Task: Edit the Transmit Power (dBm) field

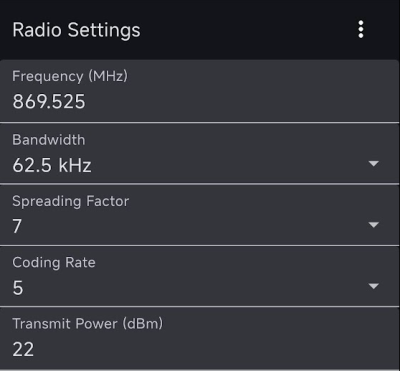Action: (x=199, y=338)
